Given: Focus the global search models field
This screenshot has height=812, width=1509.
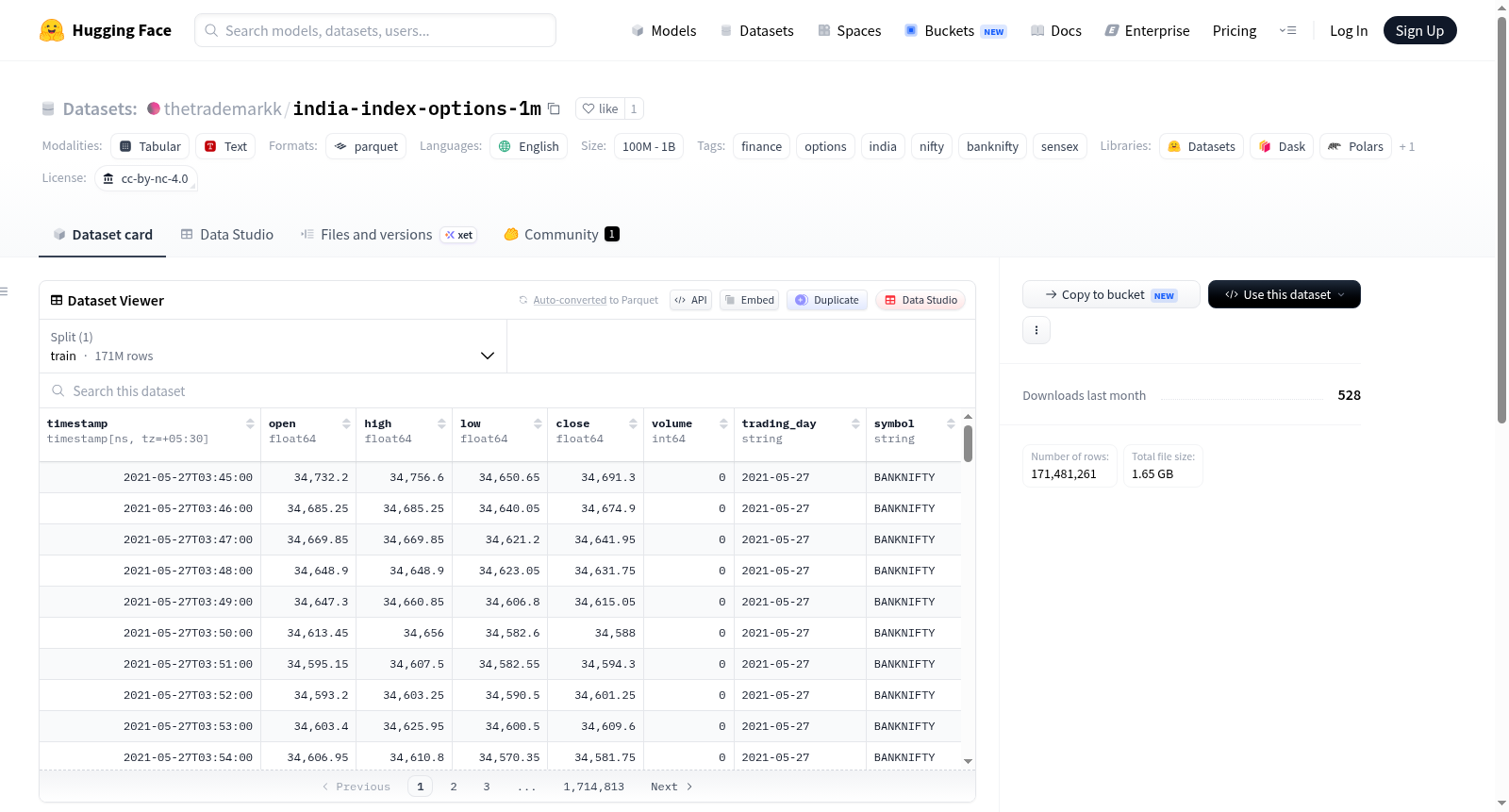Looking at the screenshot, I should [x=375, y=30].
